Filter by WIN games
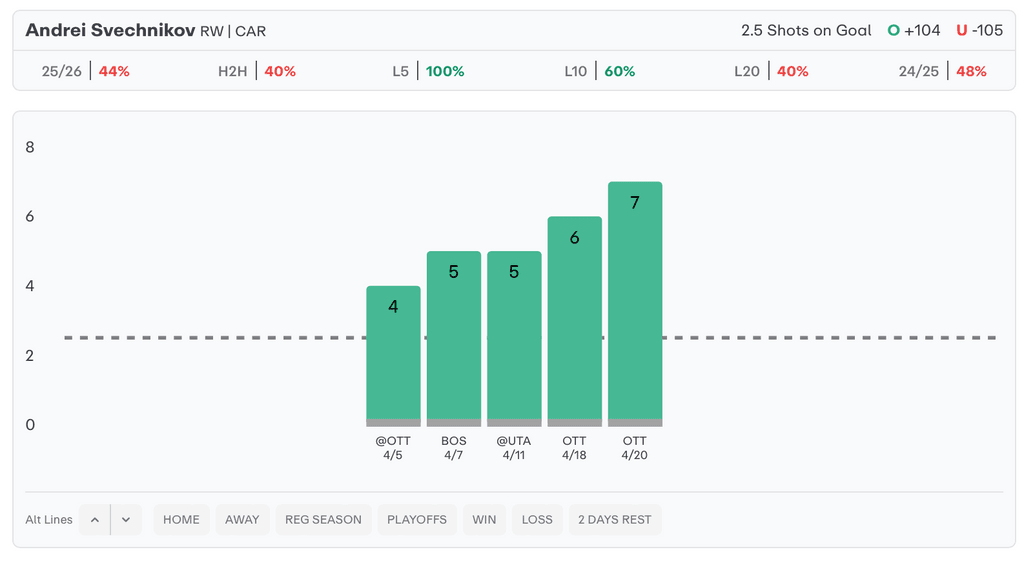Image resolution: width=1024 pixels, height=563 pixels. point(484,520)
